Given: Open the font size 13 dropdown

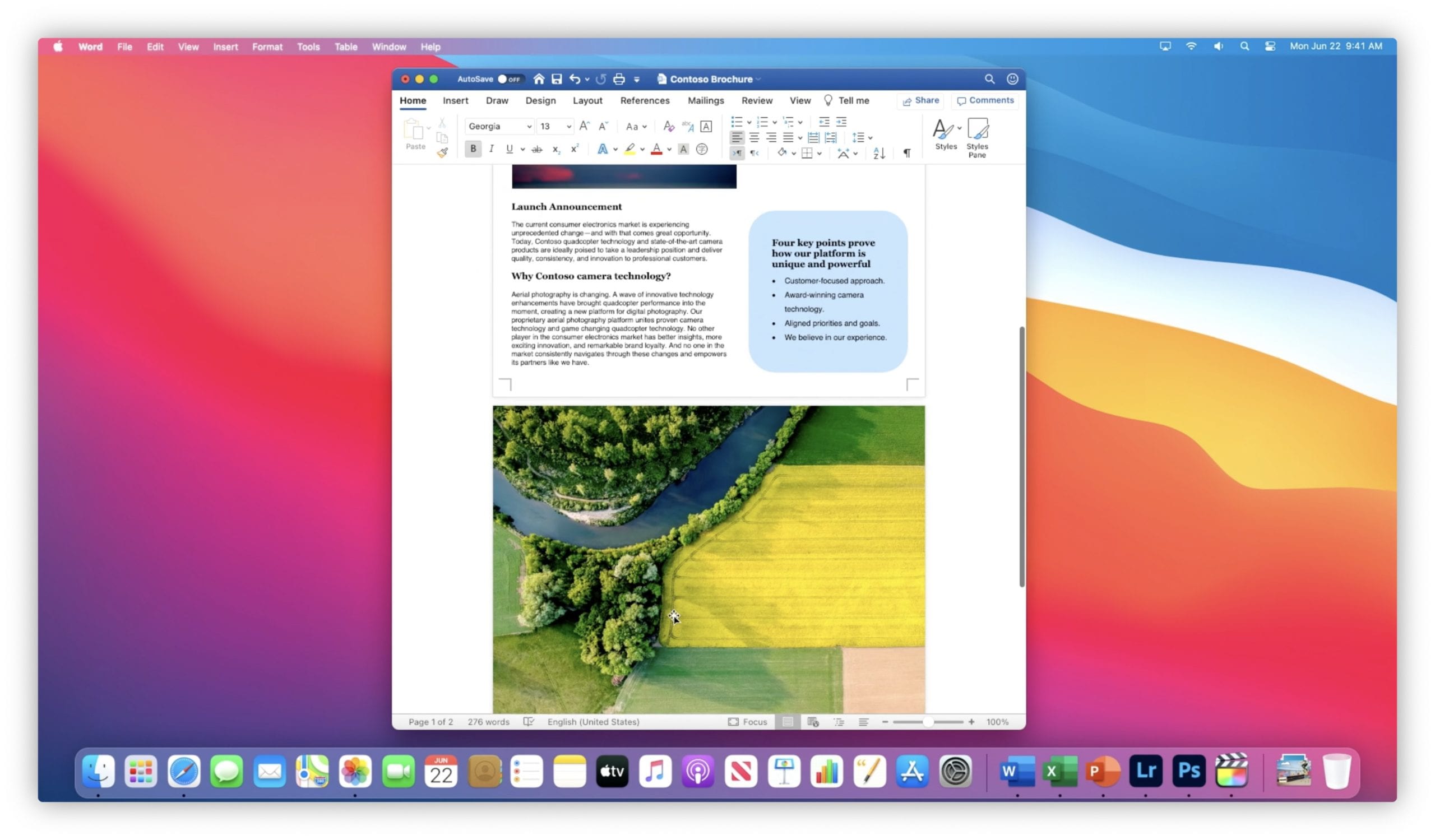Looking at the screenshot, I should click(568, 126).
